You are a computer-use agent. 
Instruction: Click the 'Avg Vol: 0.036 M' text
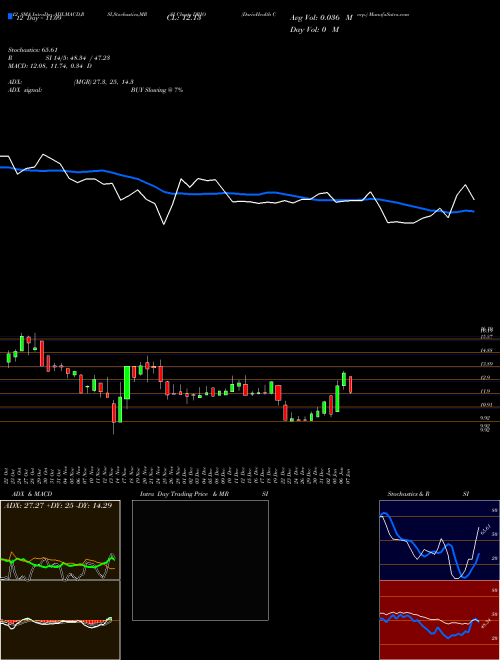click(x=321, y=18)
